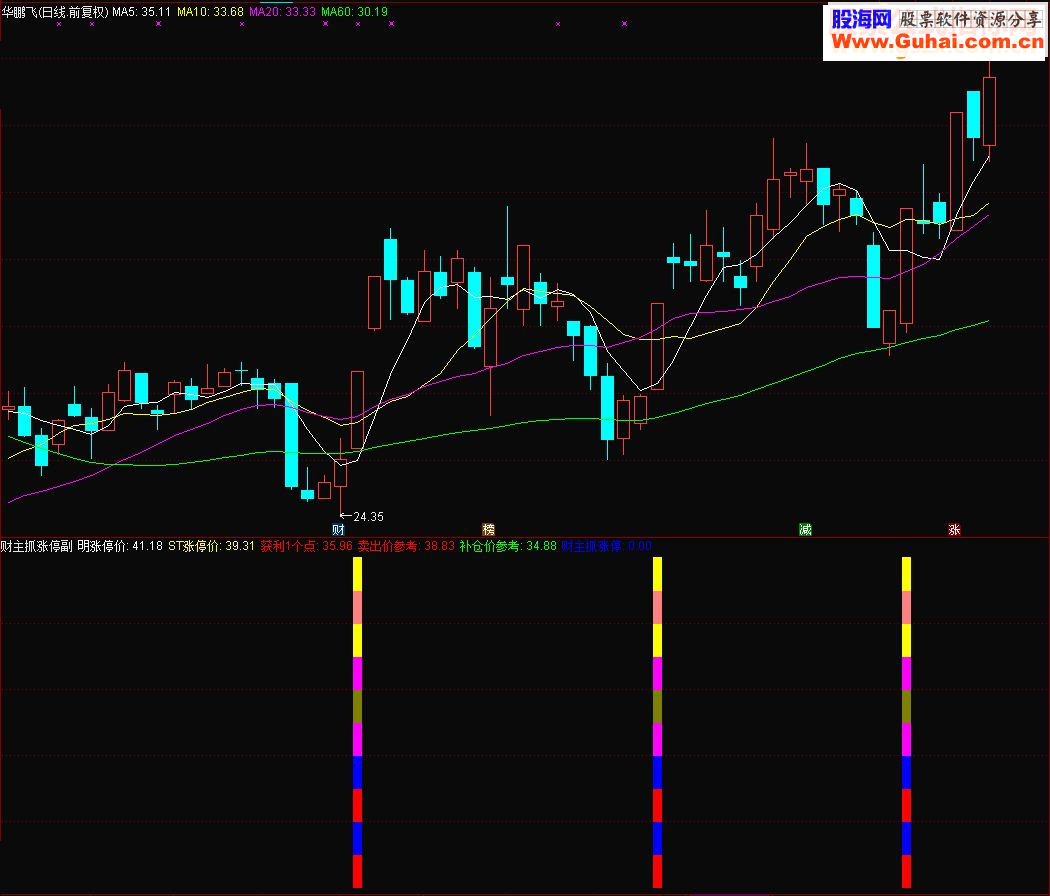Click the last signal bar in indicator panel
Screen dimensions: 1050x896
pyautogui.click(x=907, y=723)
